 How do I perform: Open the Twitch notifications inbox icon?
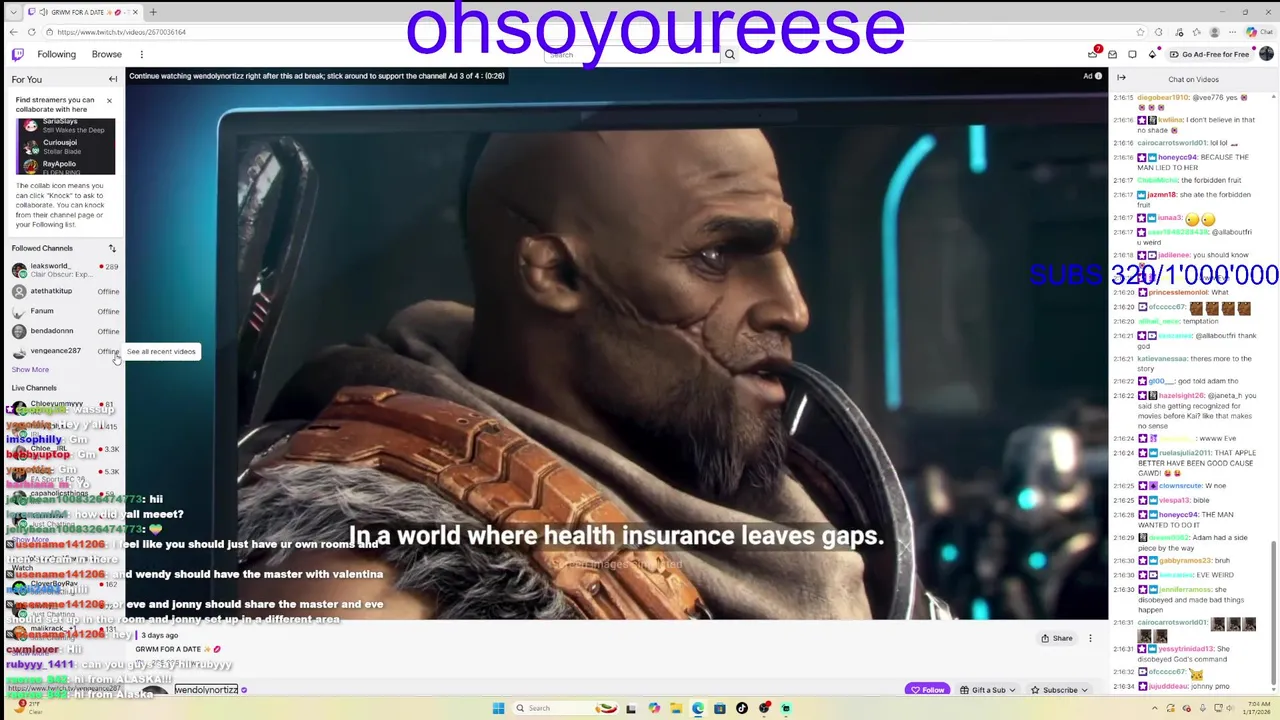coord(1112,54)
